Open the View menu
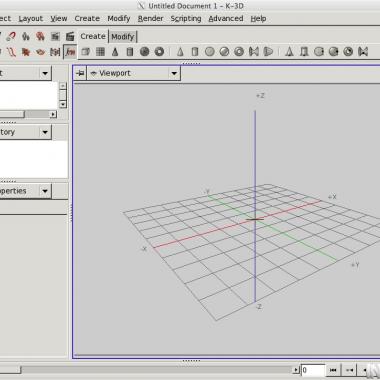380x380 pixels. tap(59, 19)
